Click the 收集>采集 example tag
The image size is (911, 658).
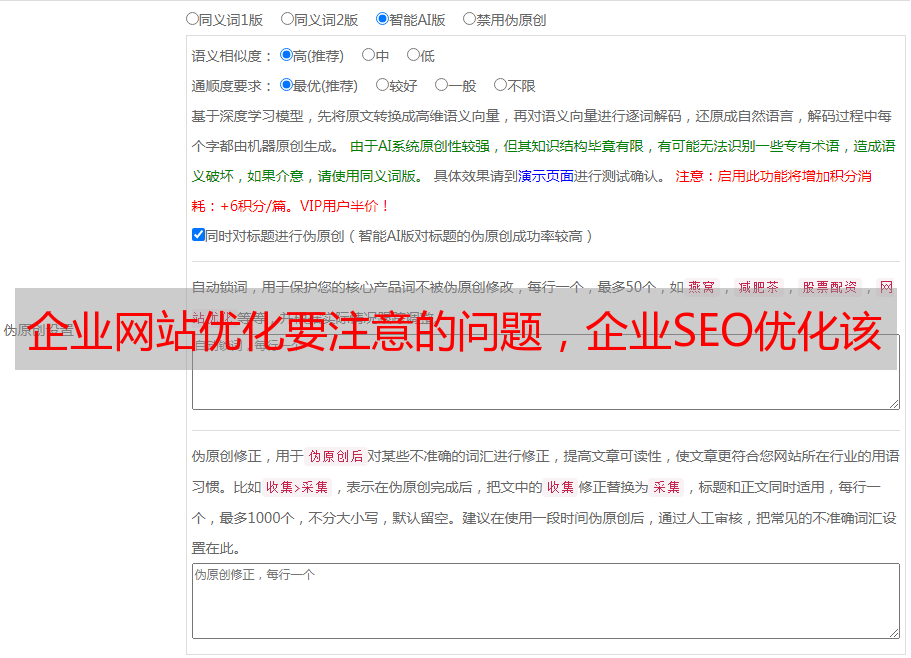point(297,488)
